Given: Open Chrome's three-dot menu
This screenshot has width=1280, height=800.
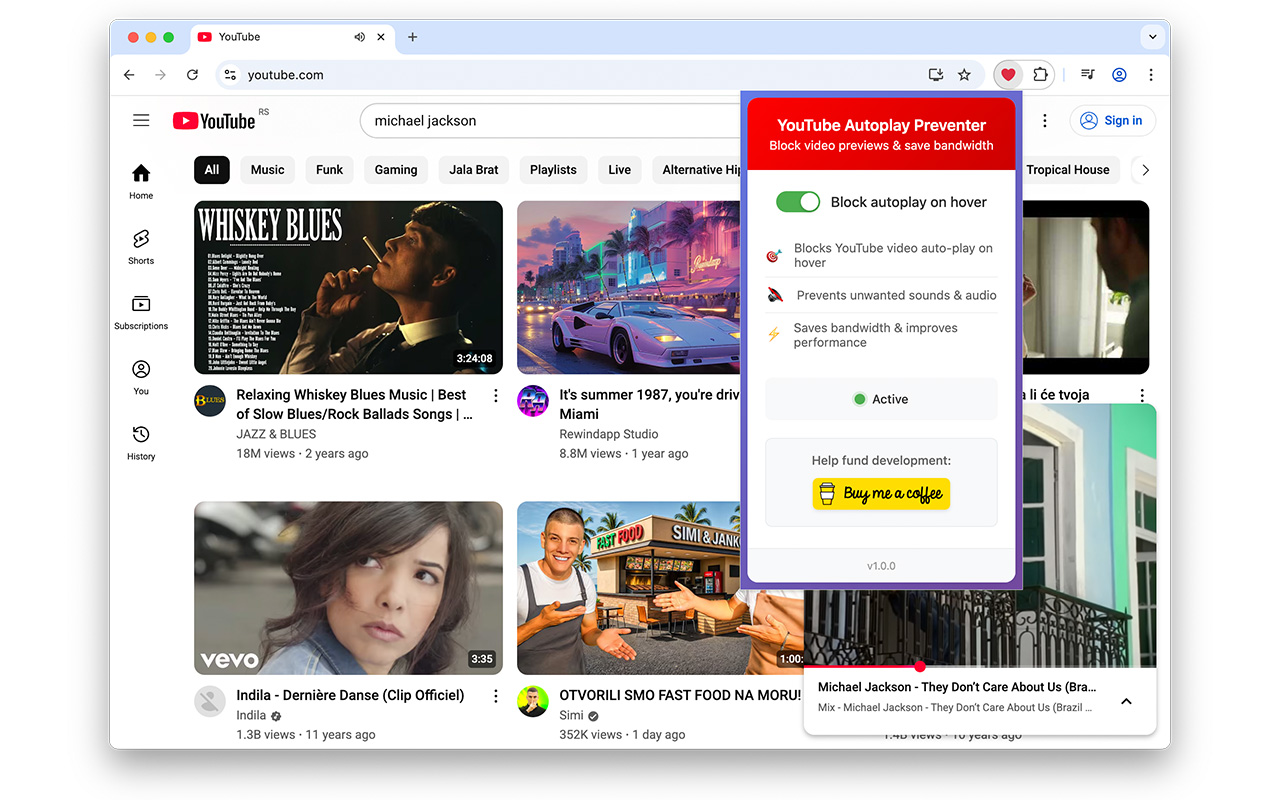Looking at the screenshot, I should click(x=1151, y=75).
